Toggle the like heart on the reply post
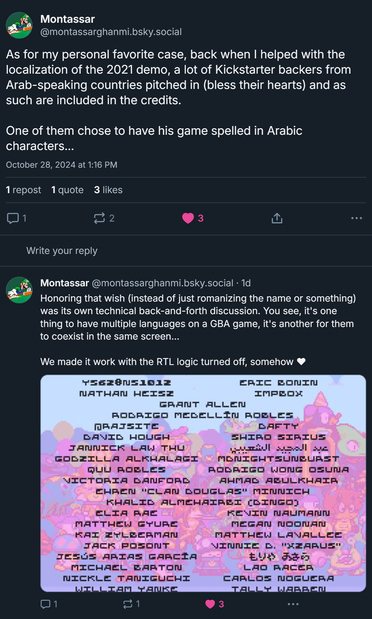Image resolution: width=372 pixels, height=619 pixels. coord(210,604)
